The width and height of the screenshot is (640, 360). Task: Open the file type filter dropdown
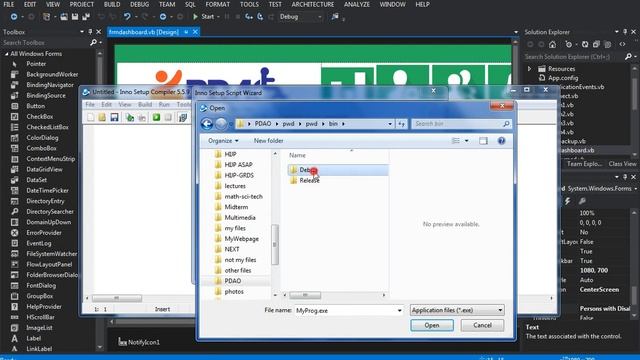click(457, 310)
